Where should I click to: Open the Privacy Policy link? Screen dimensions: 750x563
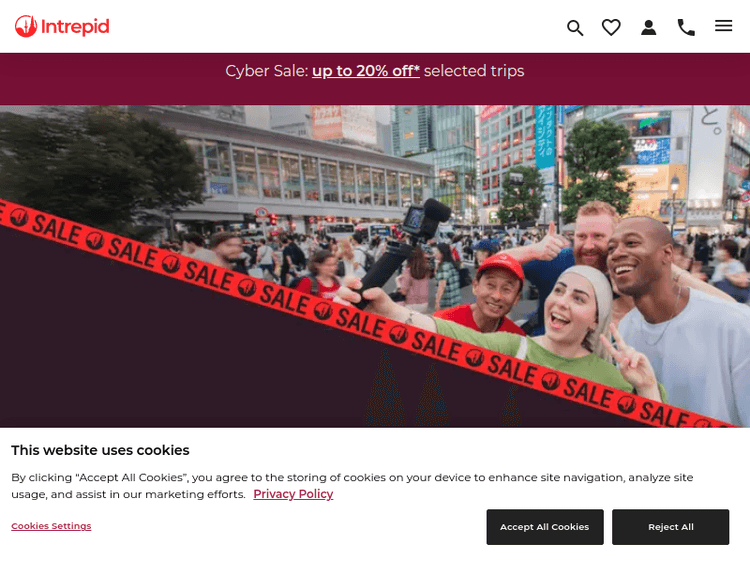293,494
